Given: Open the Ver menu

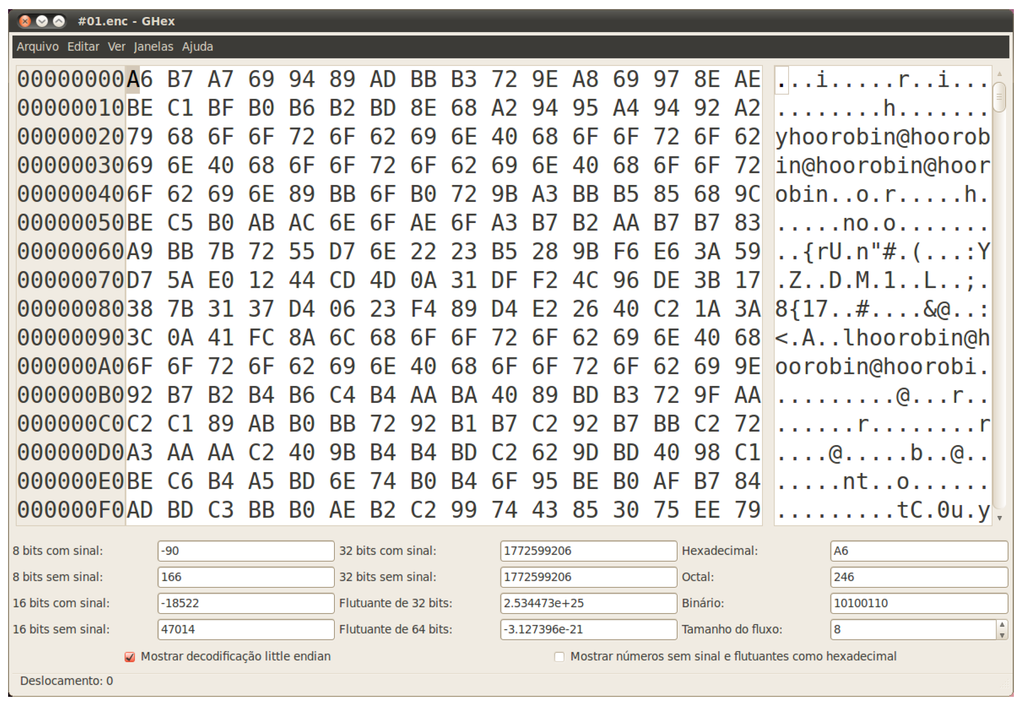Looking at the screenshot, I should coord(117,47).
